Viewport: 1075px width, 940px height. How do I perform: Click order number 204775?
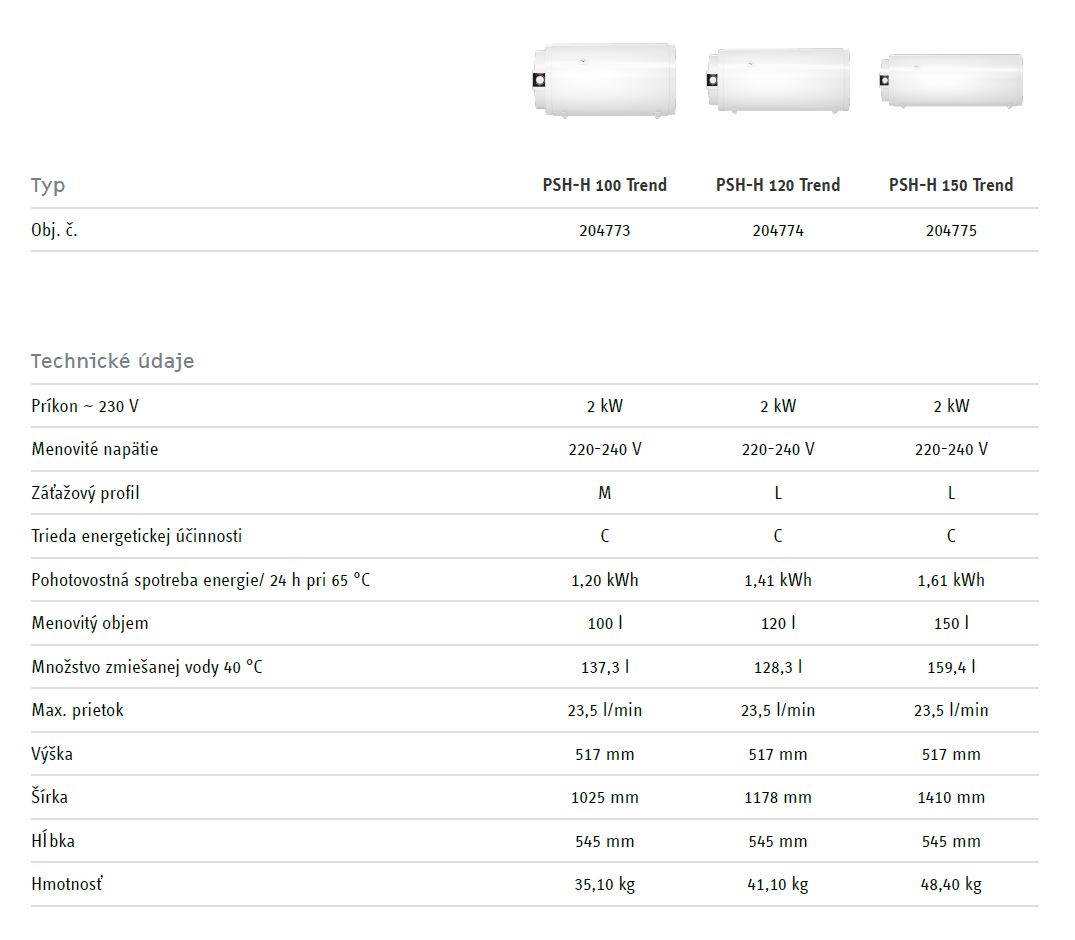point(950,231)
